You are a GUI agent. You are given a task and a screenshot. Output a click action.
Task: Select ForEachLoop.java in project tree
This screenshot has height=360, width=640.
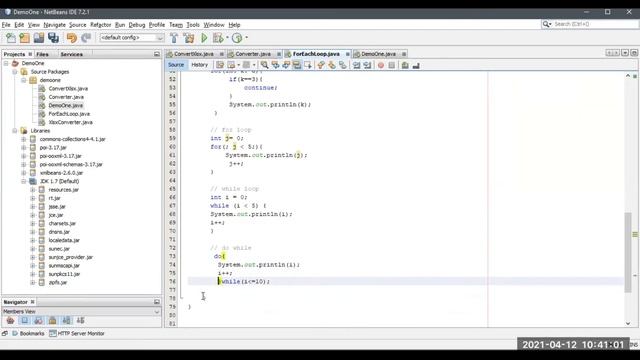click(x=69, y=114)
